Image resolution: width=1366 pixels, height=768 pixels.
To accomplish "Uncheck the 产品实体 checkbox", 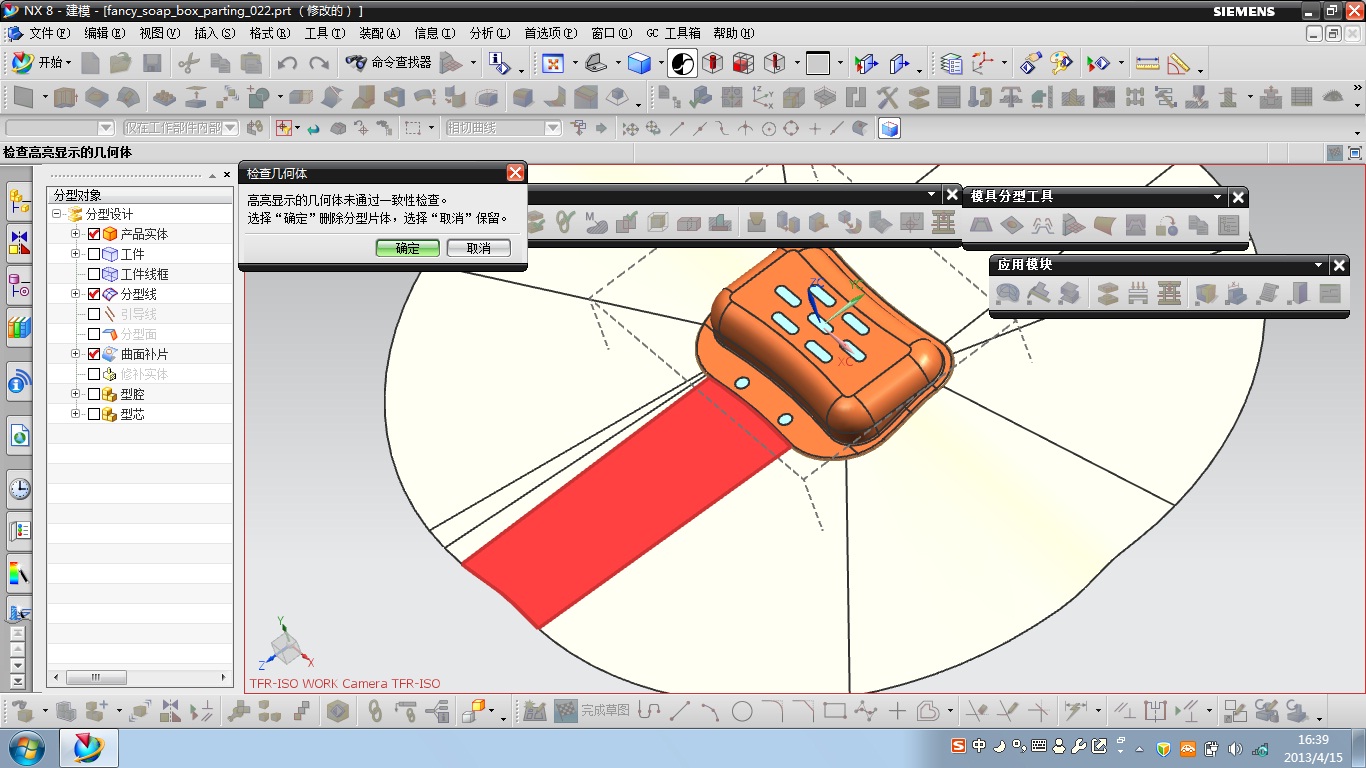I will [94, 234].
